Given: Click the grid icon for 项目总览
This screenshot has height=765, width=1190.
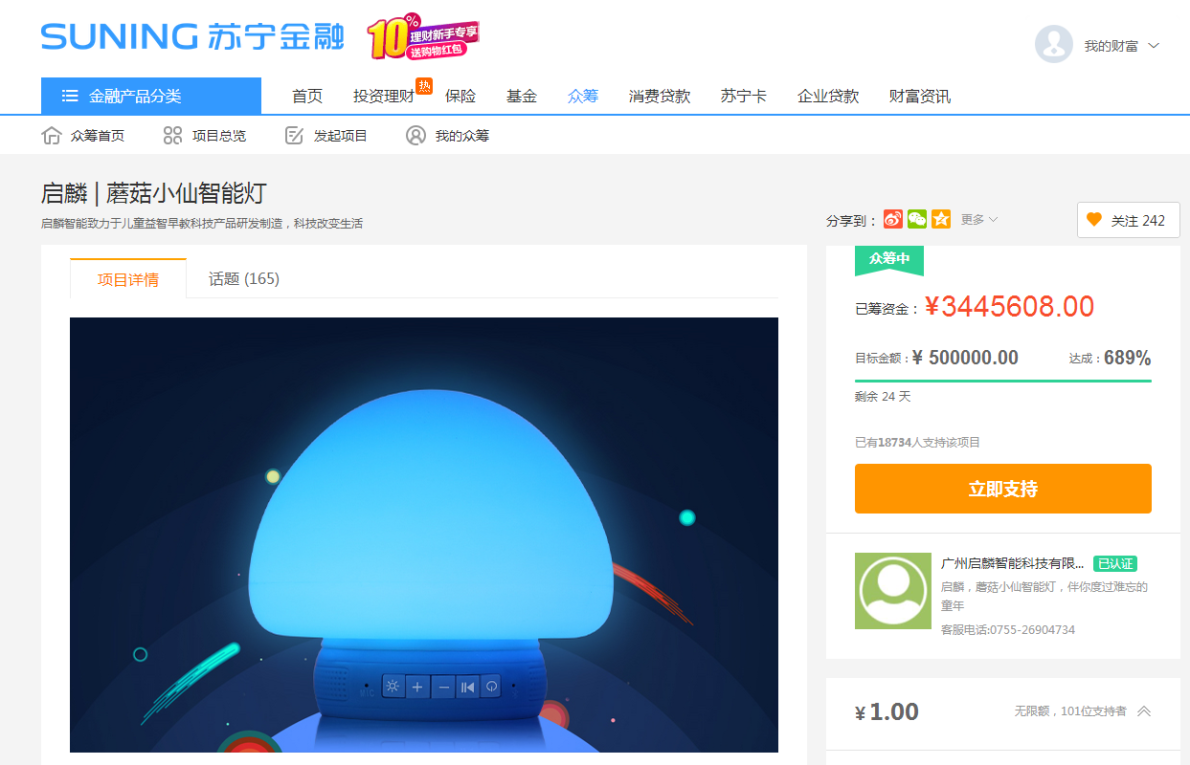Looking at the screenshot, I should (x=172, y=136).
